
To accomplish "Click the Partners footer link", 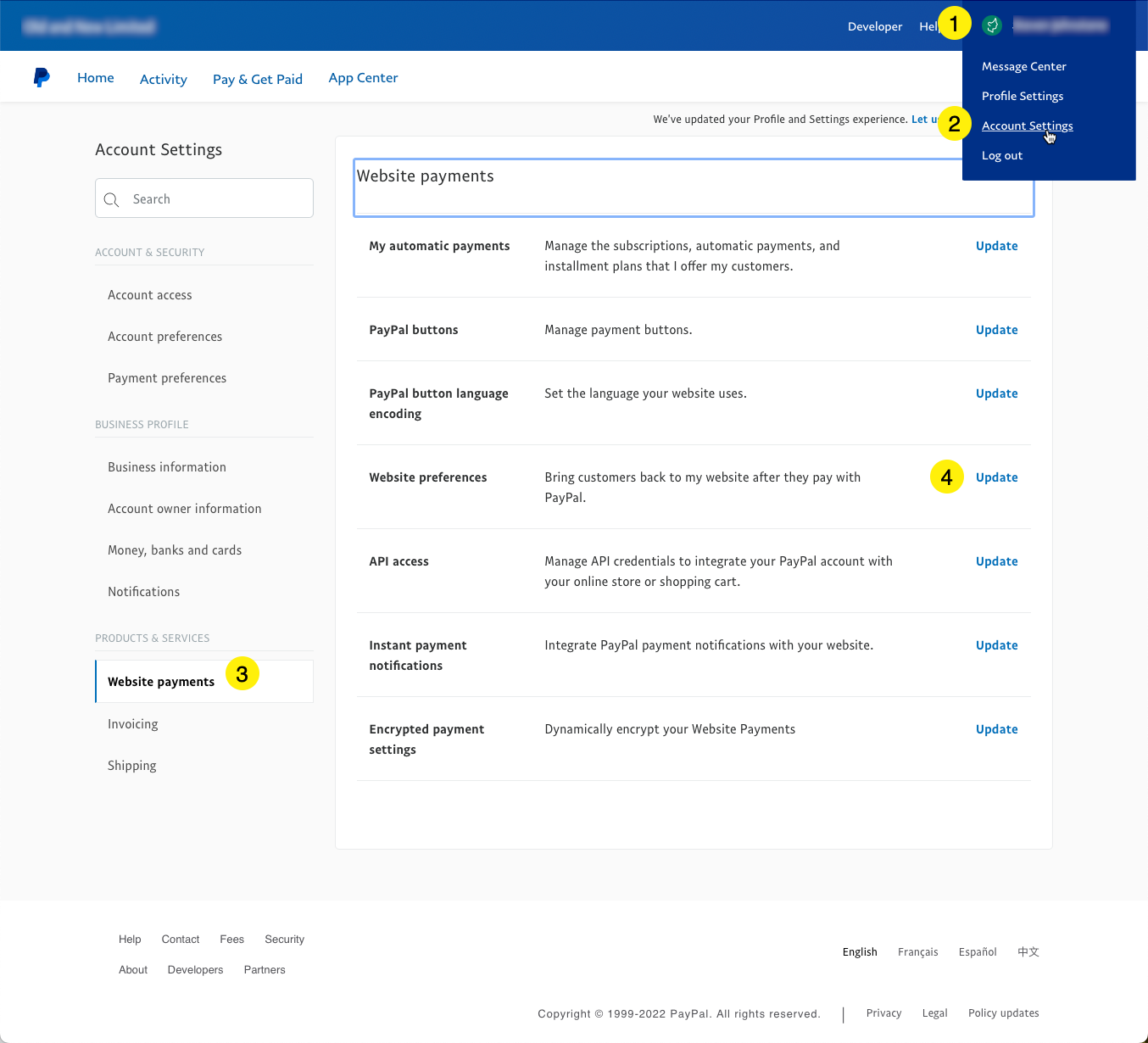I will click(x=265, y=970).
